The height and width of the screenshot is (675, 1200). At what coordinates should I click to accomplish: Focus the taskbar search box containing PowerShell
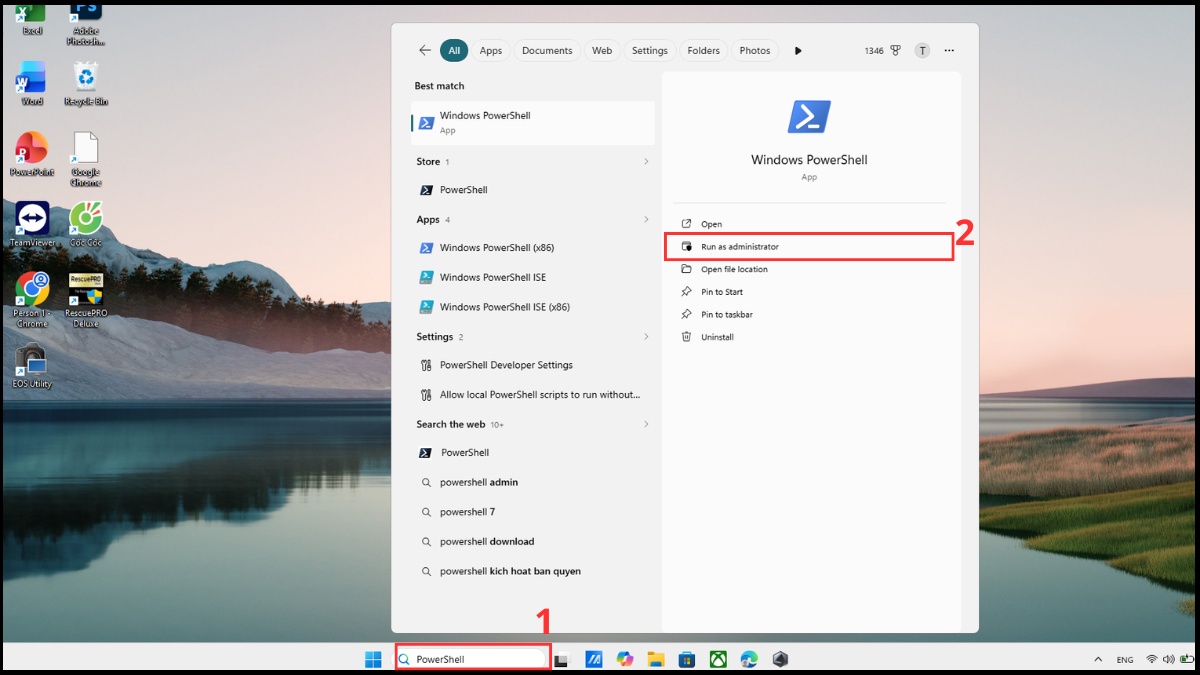coord(473,659)
